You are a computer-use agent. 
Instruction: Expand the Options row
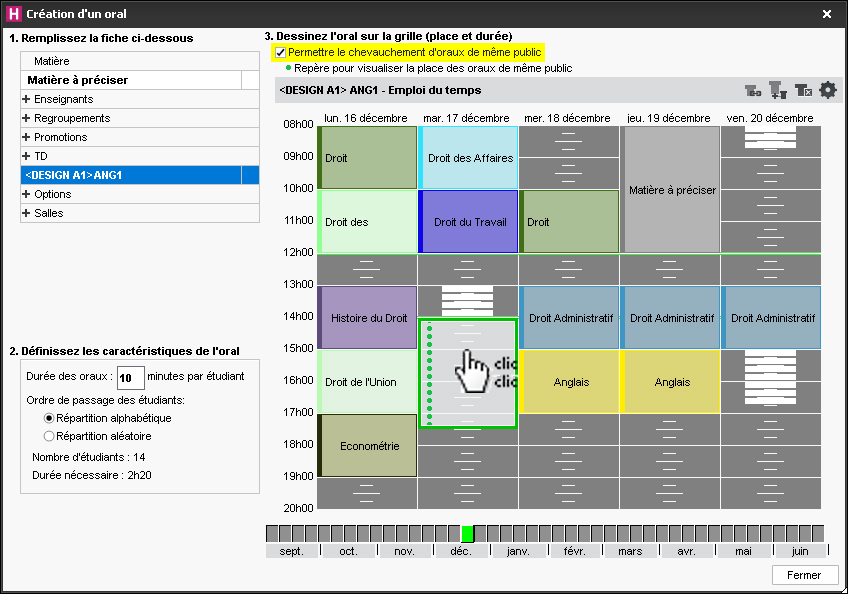tap(26, 194)
